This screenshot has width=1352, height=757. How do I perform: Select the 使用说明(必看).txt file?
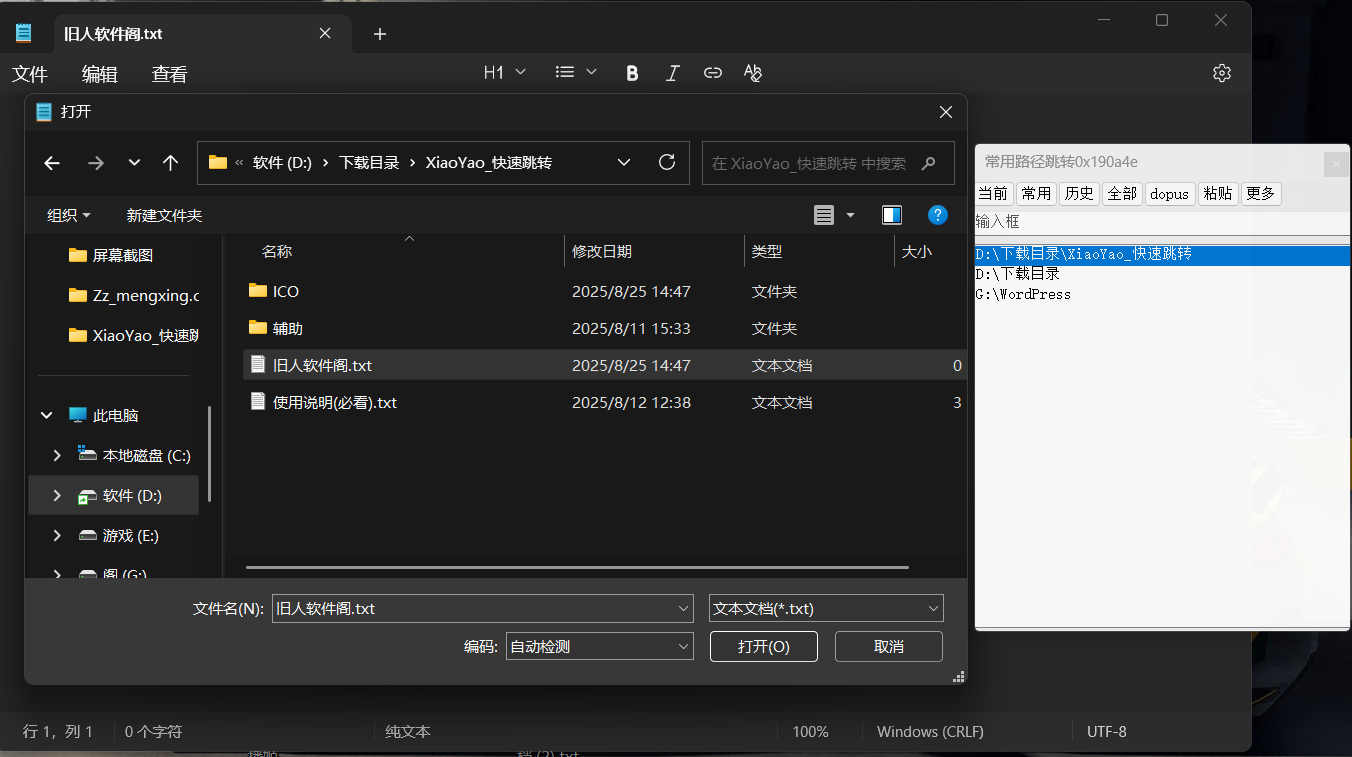pyautogui.click(x=606, y=402)
